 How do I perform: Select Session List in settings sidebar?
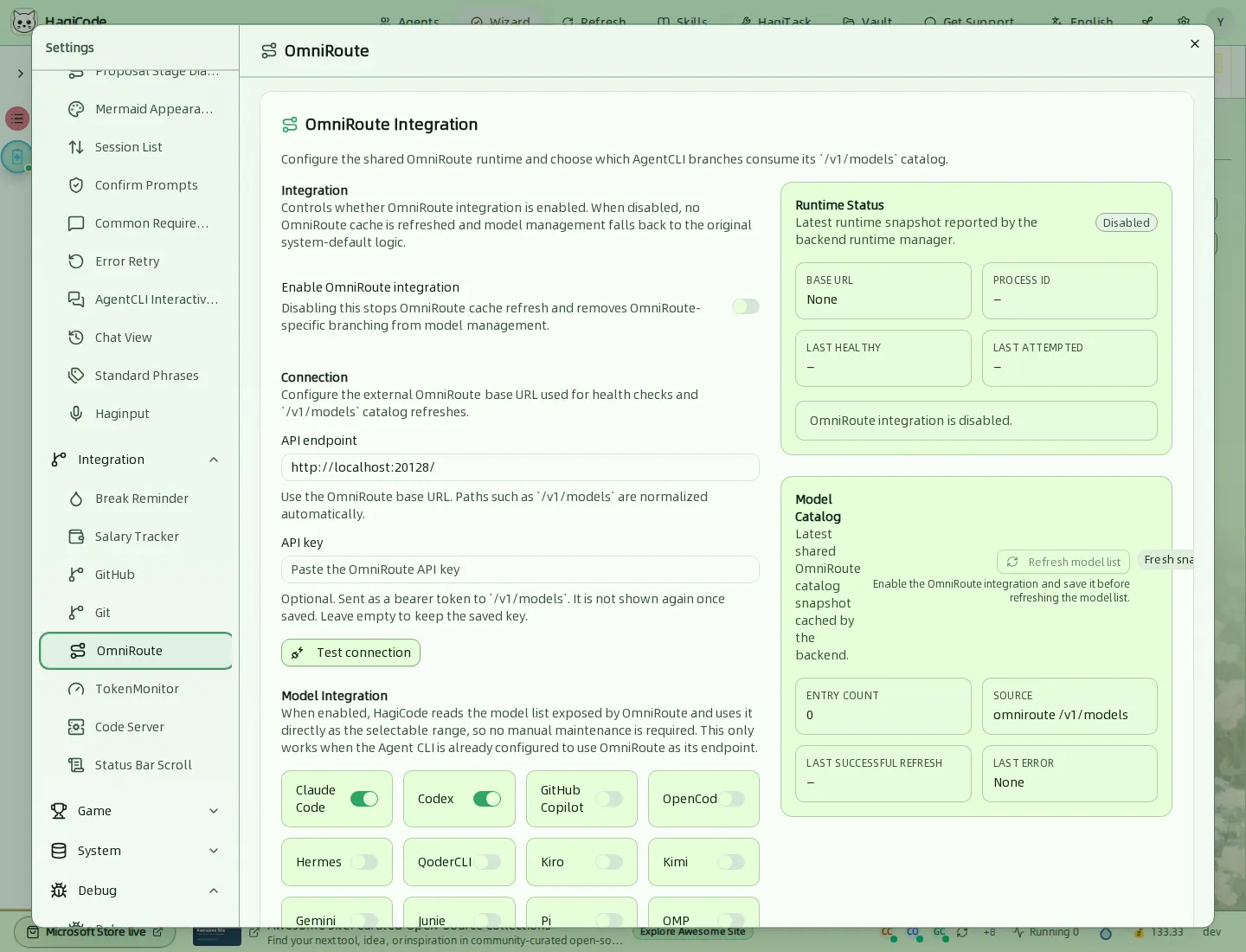(136, 147)
